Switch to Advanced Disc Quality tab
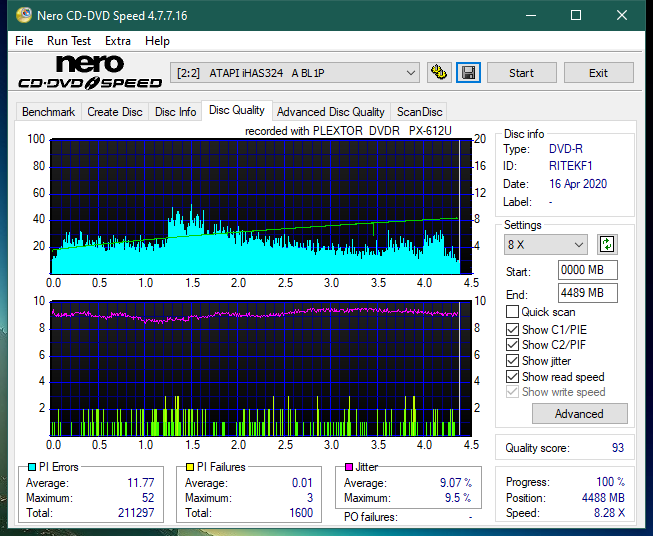The image size is (653, 536). point(331,112)
